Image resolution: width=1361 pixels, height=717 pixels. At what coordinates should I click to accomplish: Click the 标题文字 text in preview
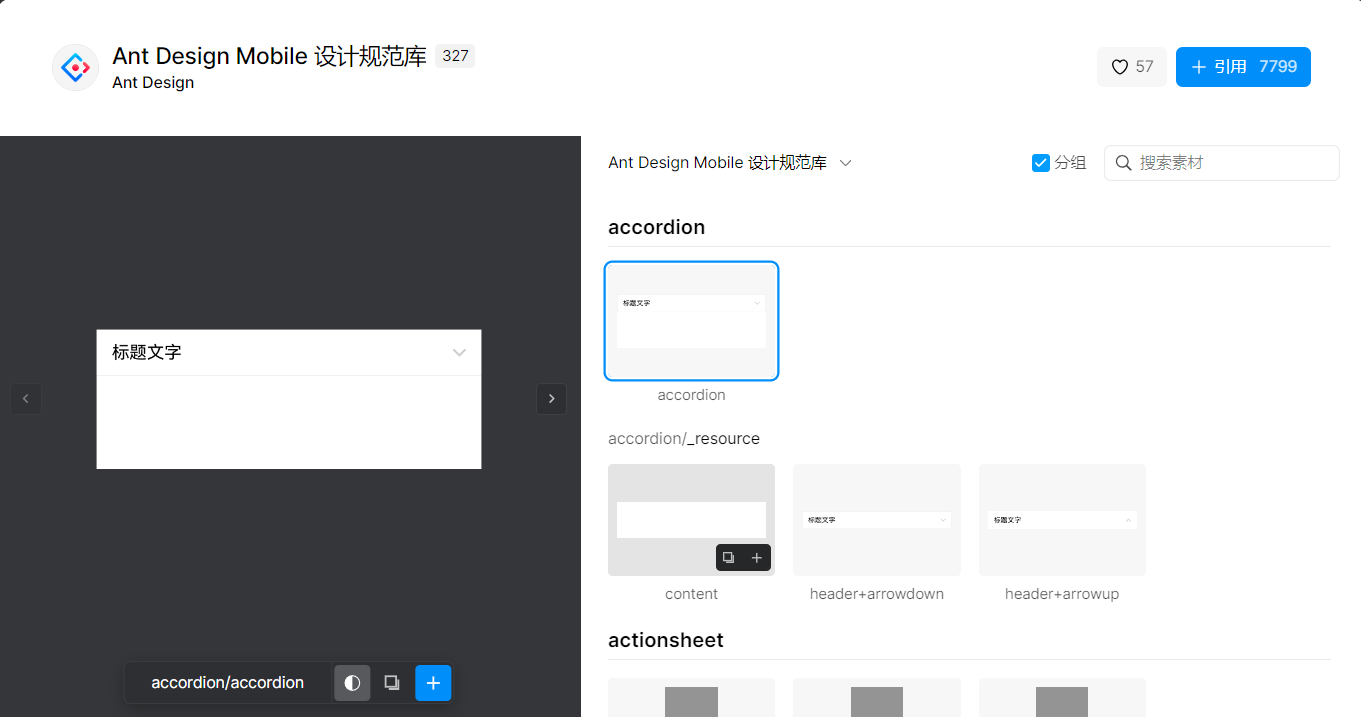147,352
